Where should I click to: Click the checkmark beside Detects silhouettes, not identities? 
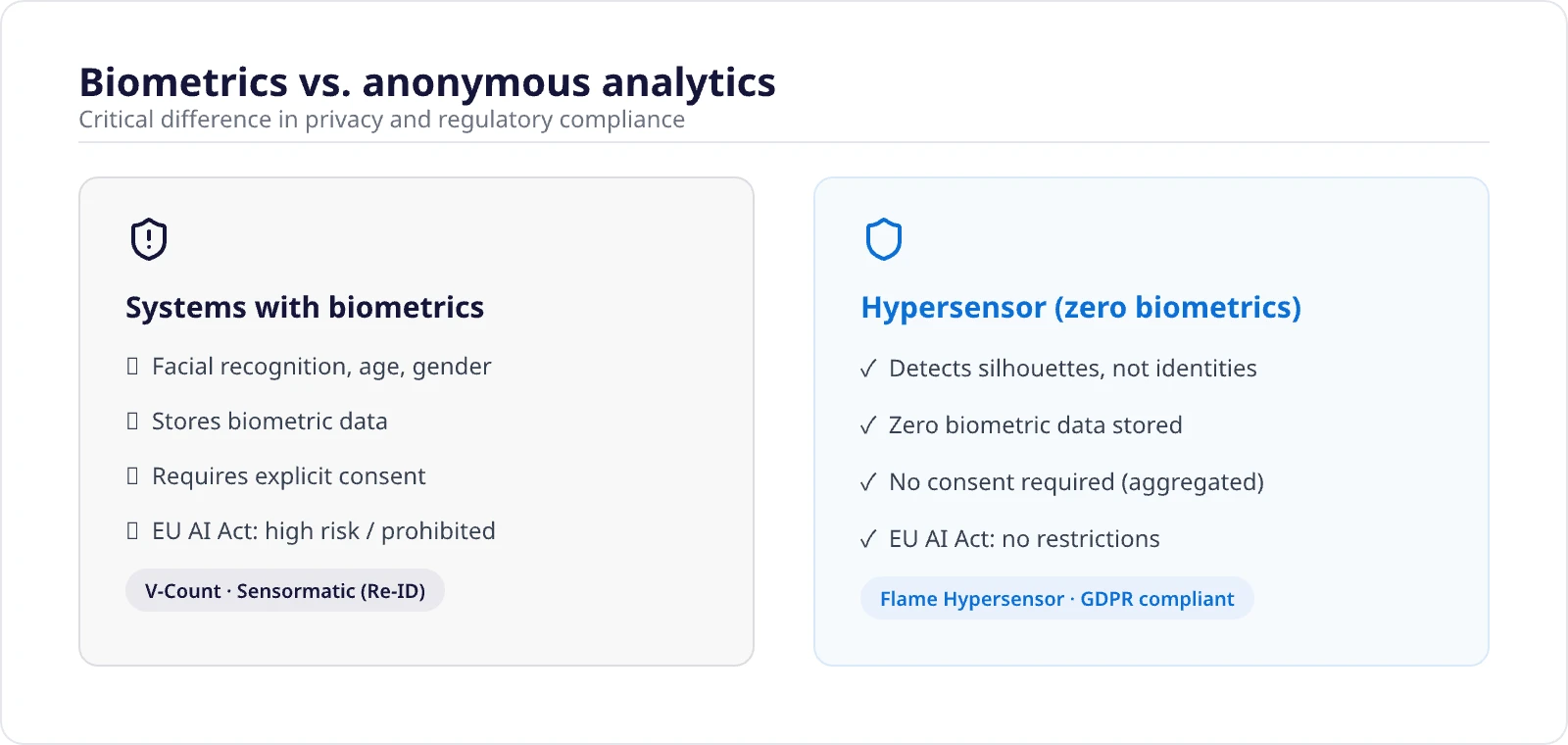[868, 369]
